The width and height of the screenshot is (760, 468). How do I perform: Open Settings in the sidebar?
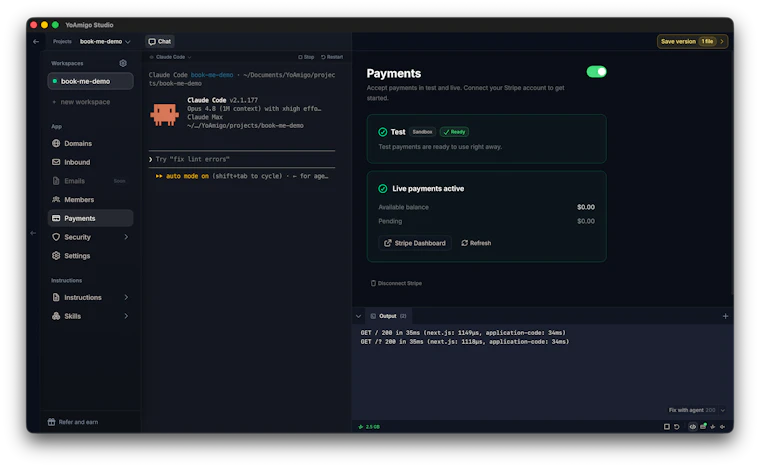[90, 256]
